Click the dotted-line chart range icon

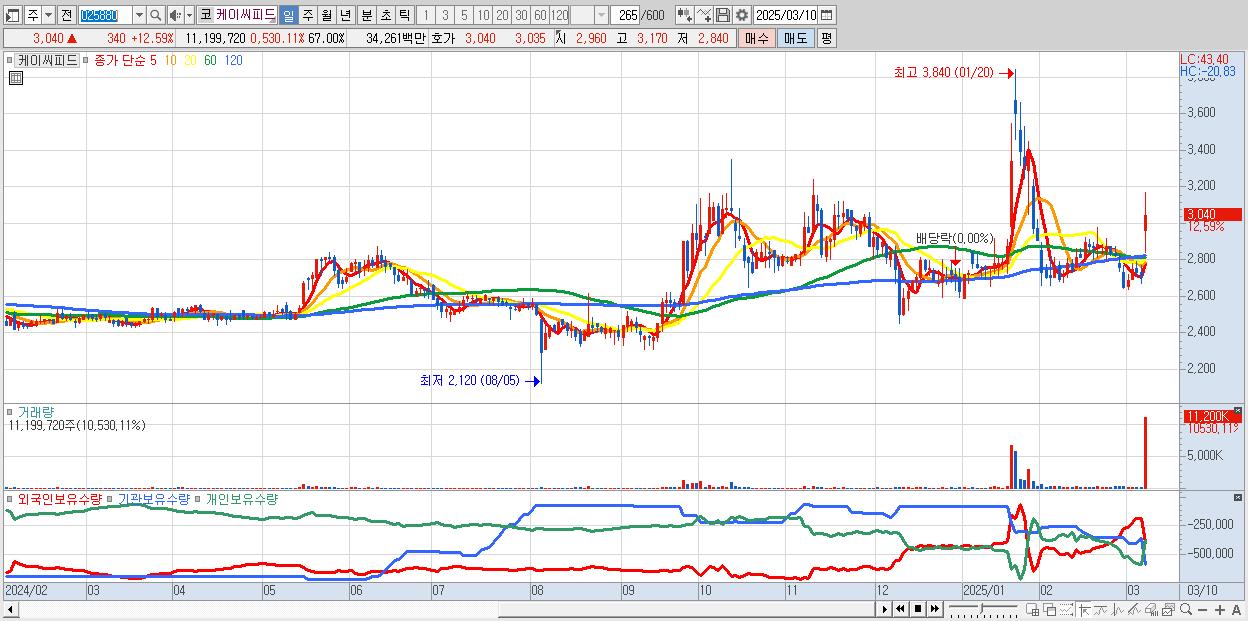tap(1066, 610)
